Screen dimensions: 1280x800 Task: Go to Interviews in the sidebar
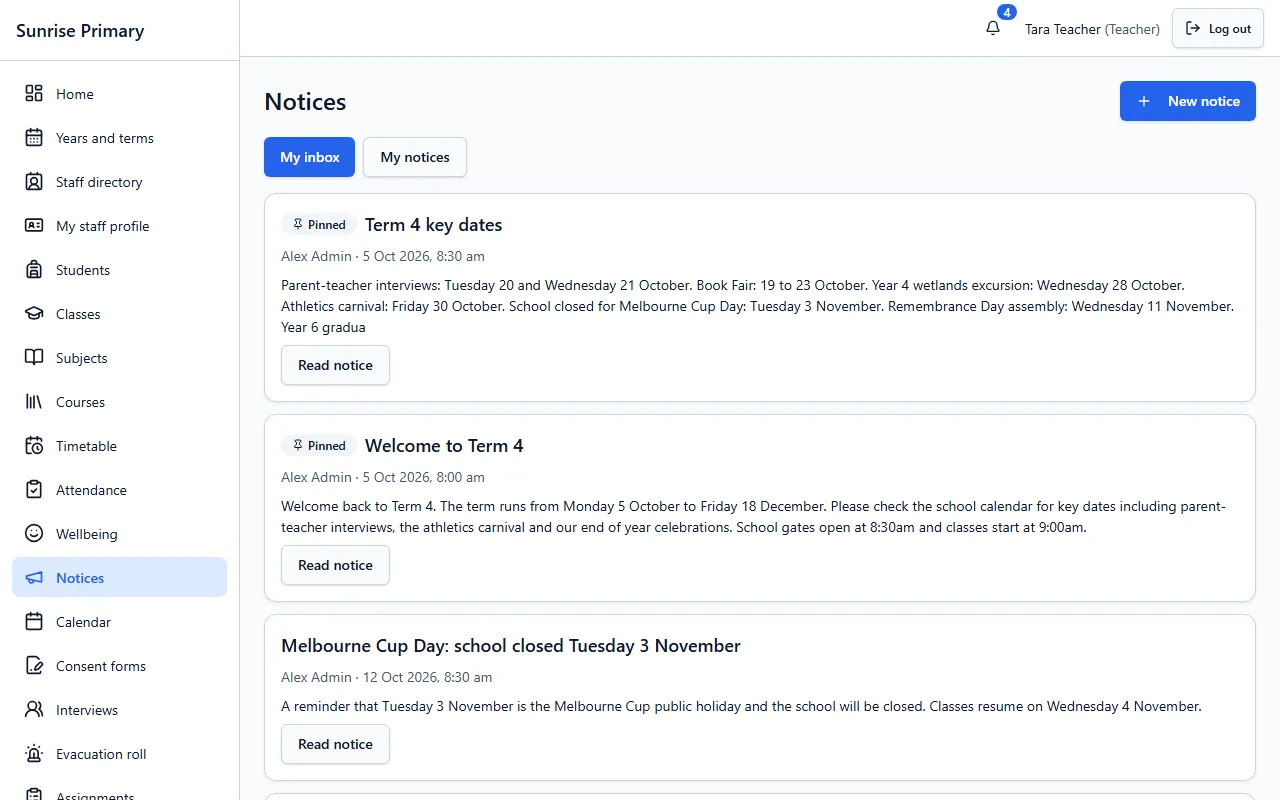(120, 710)
